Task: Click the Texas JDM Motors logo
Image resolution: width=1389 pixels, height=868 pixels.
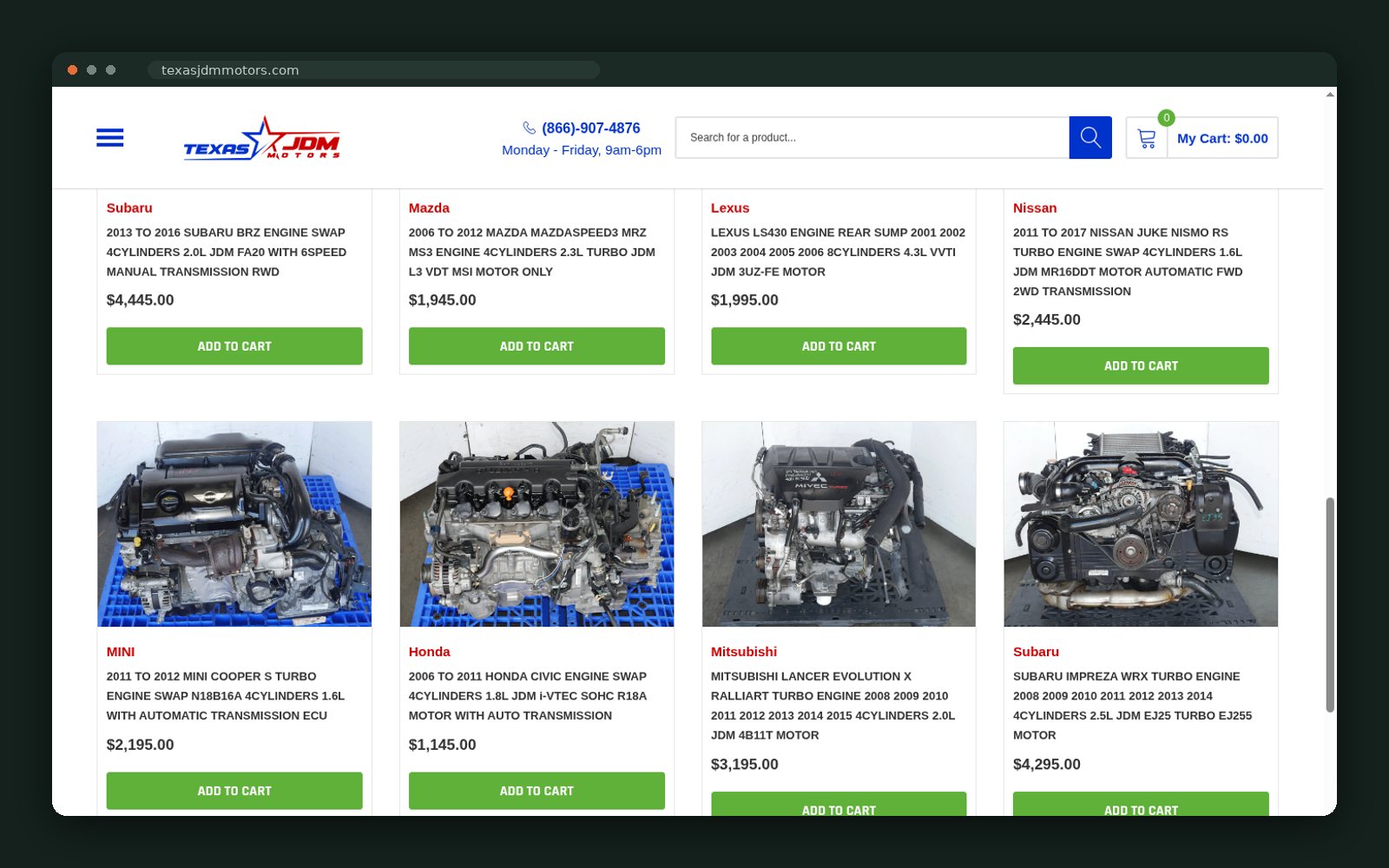Action: tap(261, 138)
